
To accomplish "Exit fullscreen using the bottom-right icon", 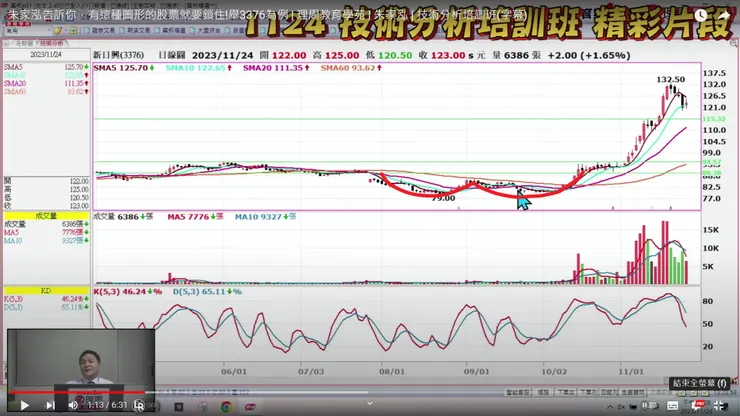I will (721, 405).
